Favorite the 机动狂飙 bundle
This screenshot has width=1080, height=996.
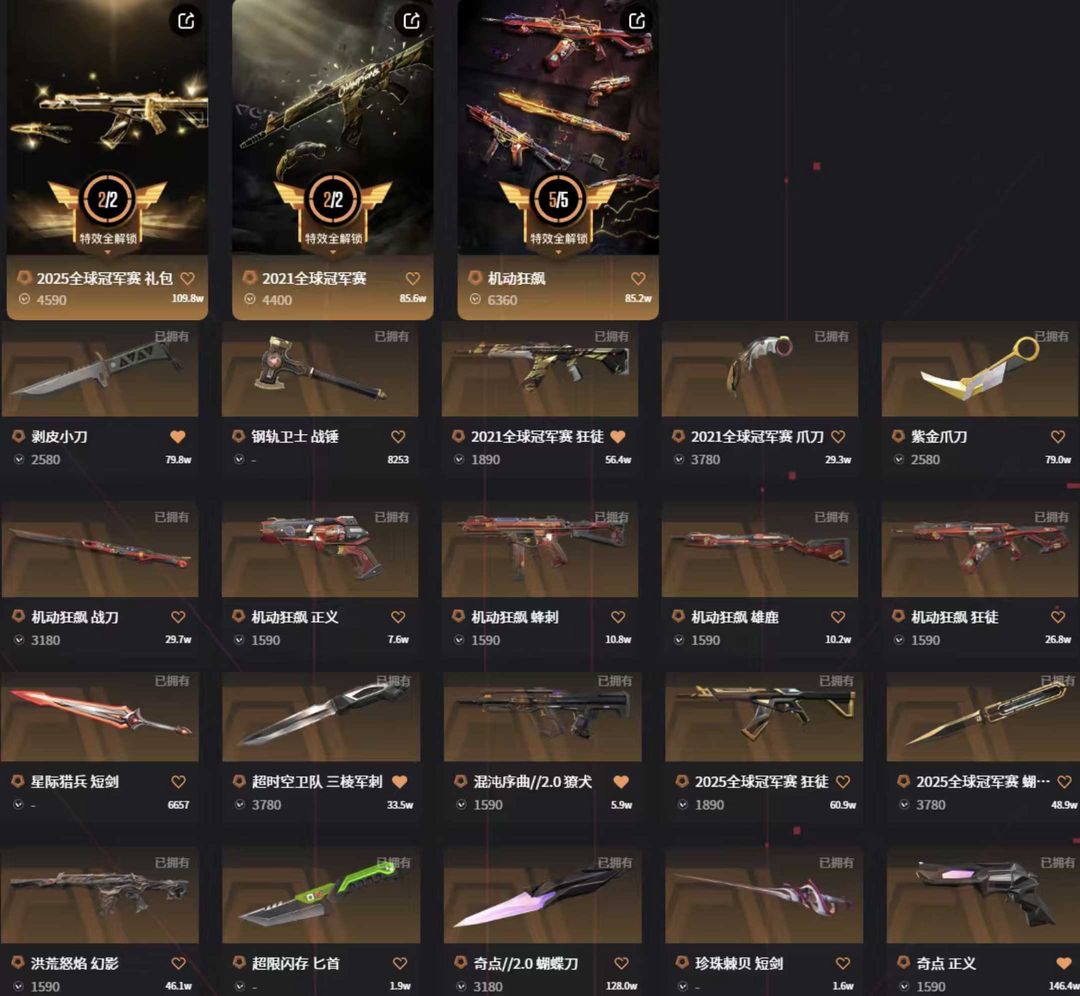click(638, 278)
